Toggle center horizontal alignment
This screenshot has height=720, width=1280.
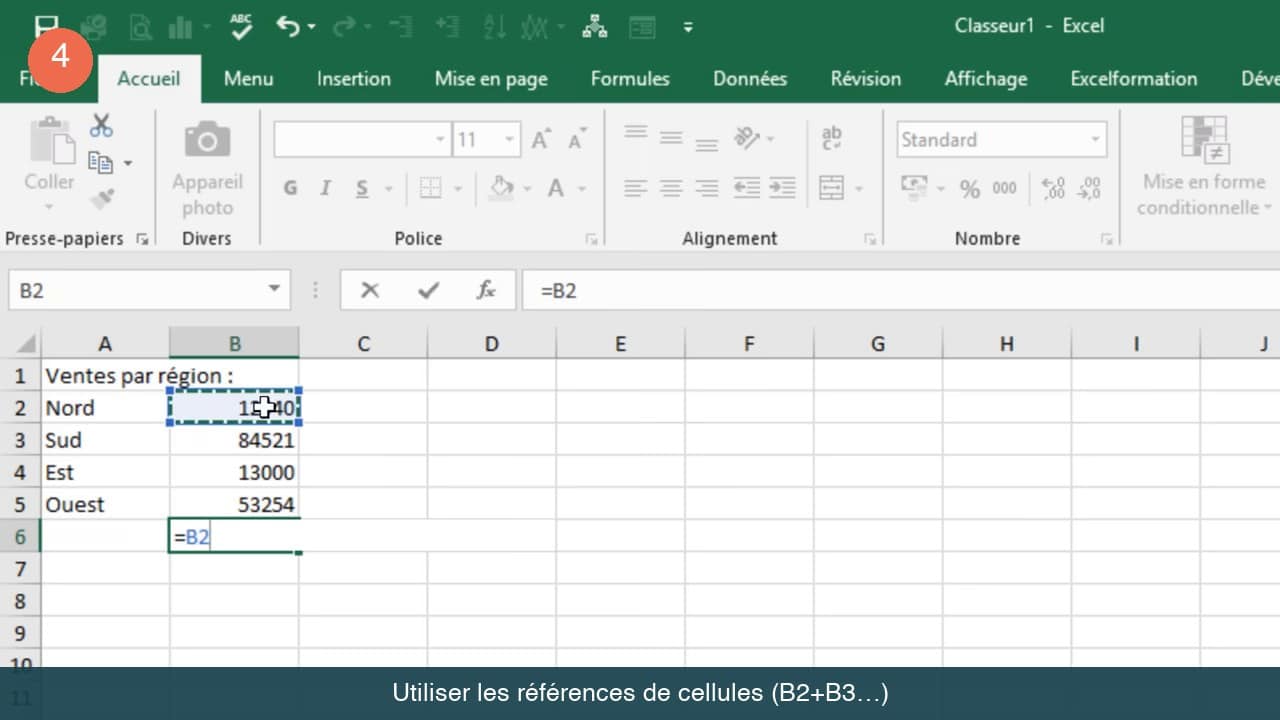[671, 188]
